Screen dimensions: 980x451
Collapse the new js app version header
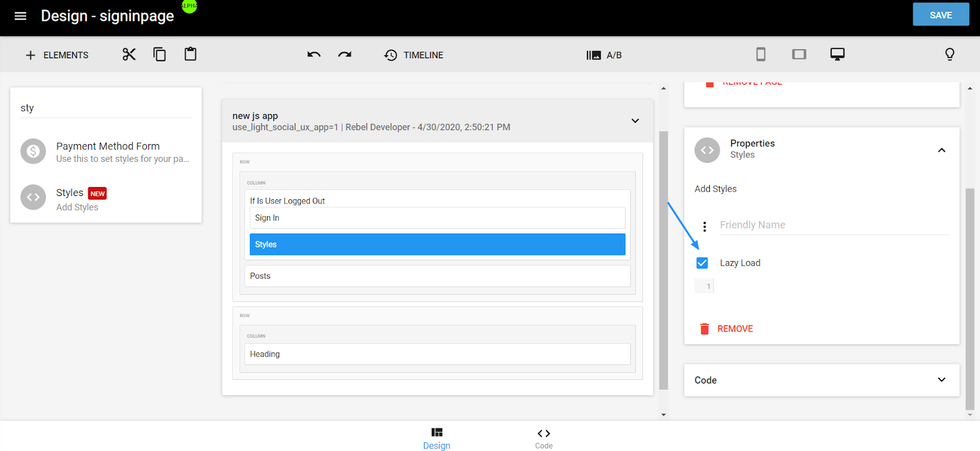(x=634, y=121)
